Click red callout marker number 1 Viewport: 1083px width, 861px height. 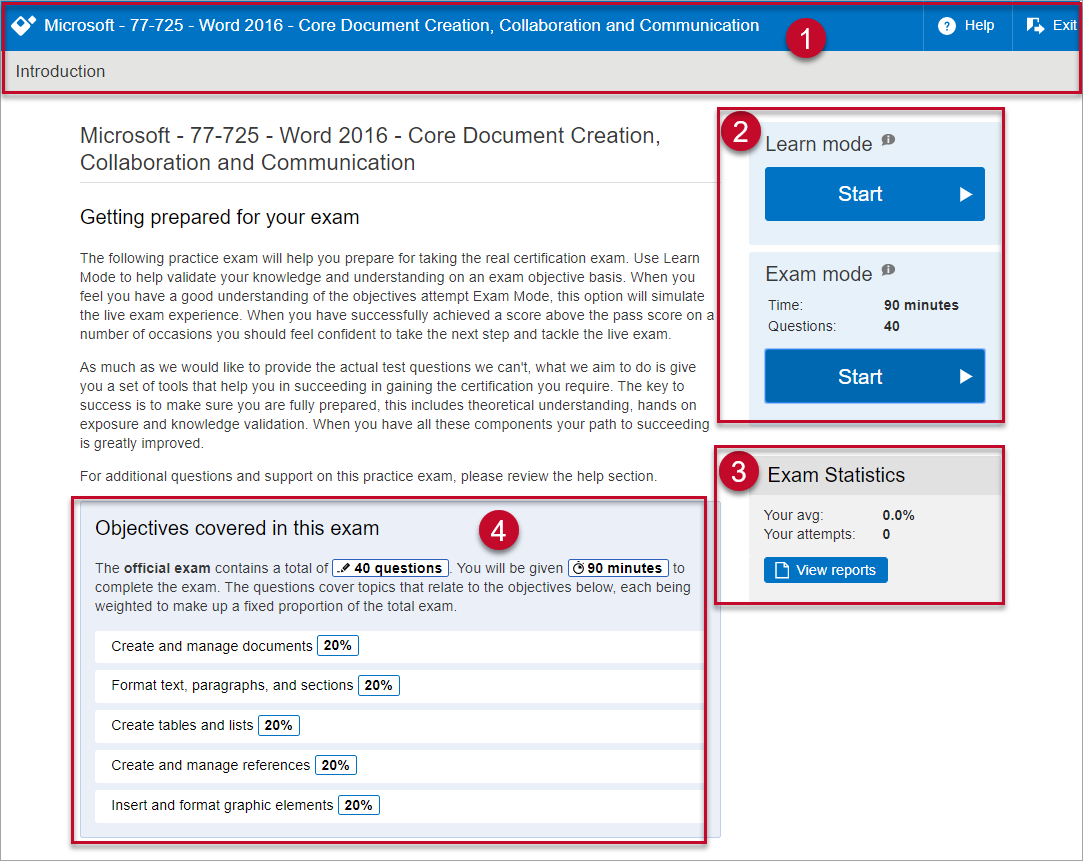pos(805,40)
